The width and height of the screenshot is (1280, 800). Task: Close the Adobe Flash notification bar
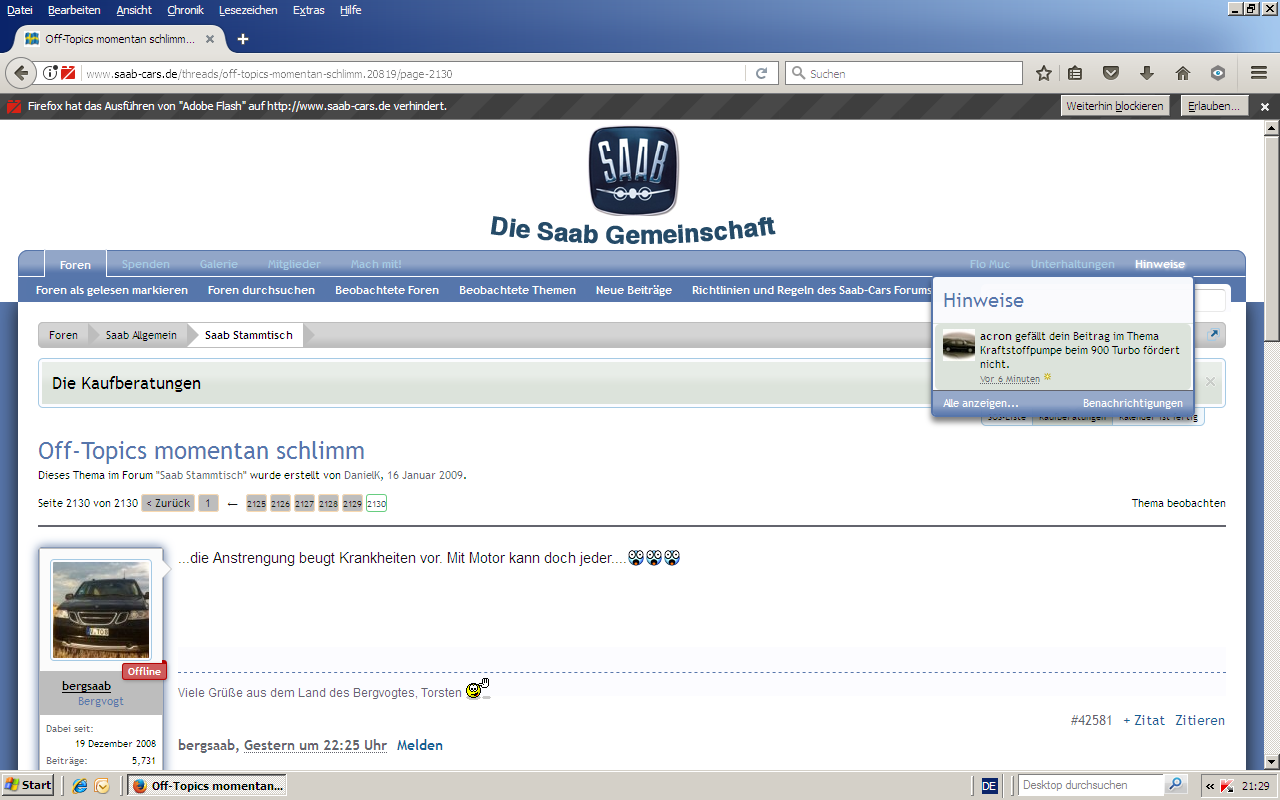click(x=1264, y=106)
